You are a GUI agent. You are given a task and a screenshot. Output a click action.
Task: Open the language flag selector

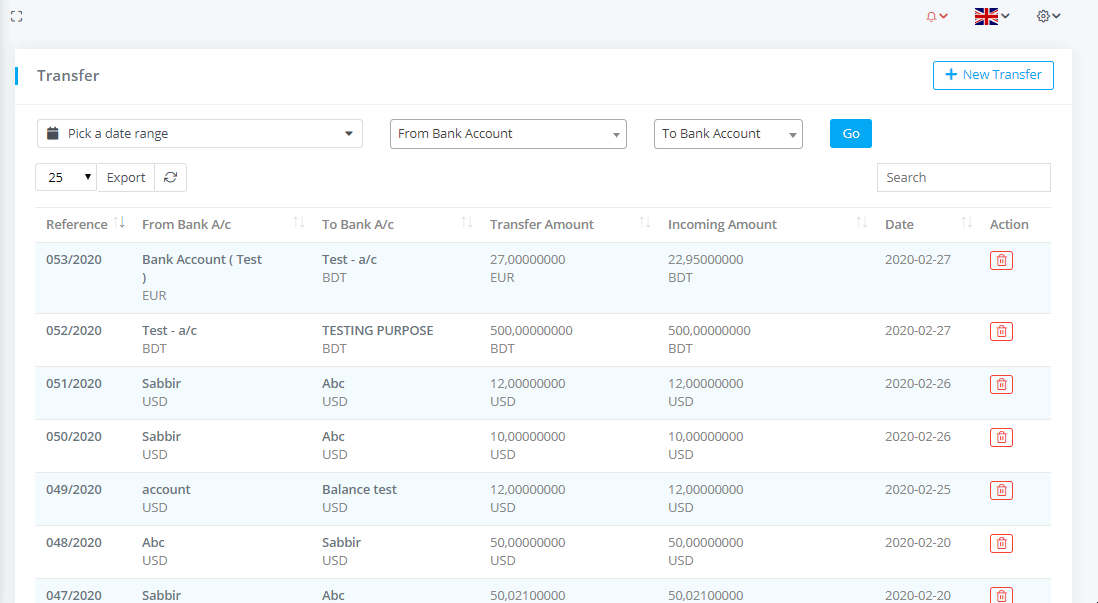coord(991,16)
